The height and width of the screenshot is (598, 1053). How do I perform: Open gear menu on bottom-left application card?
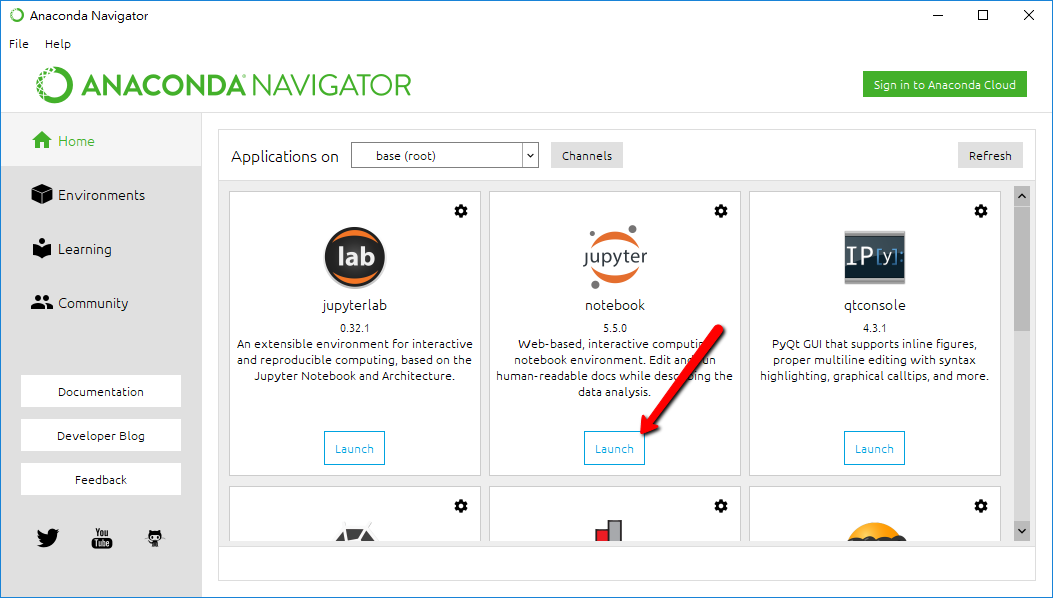tap(461, 506)
